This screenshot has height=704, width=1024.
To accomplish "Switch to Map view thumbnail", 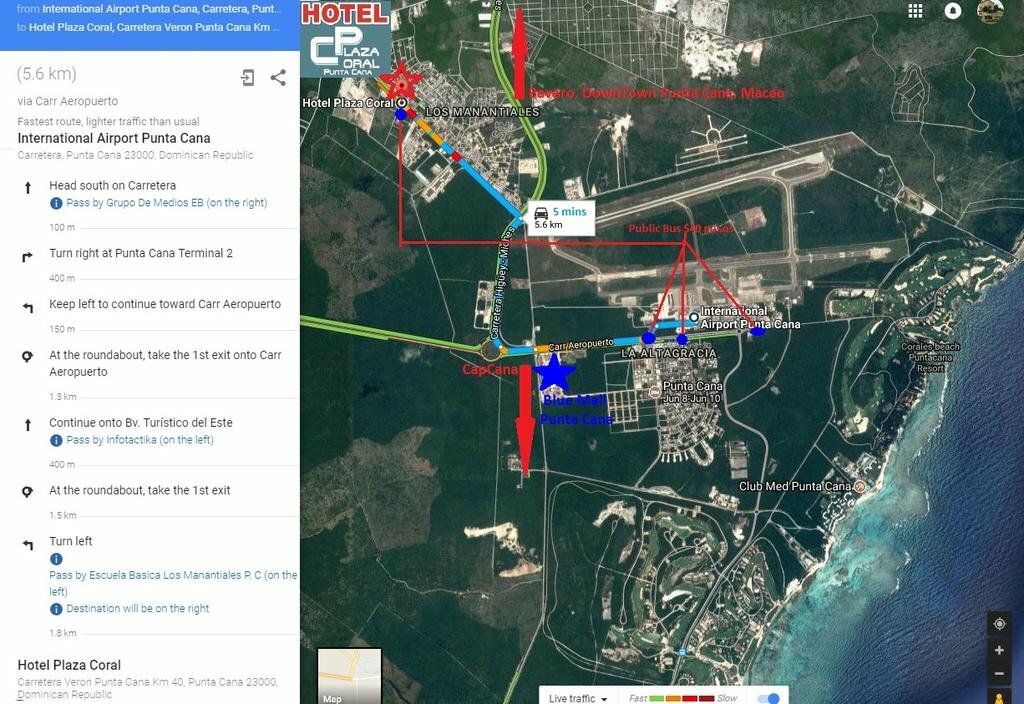I will click(x=349, y=676).
